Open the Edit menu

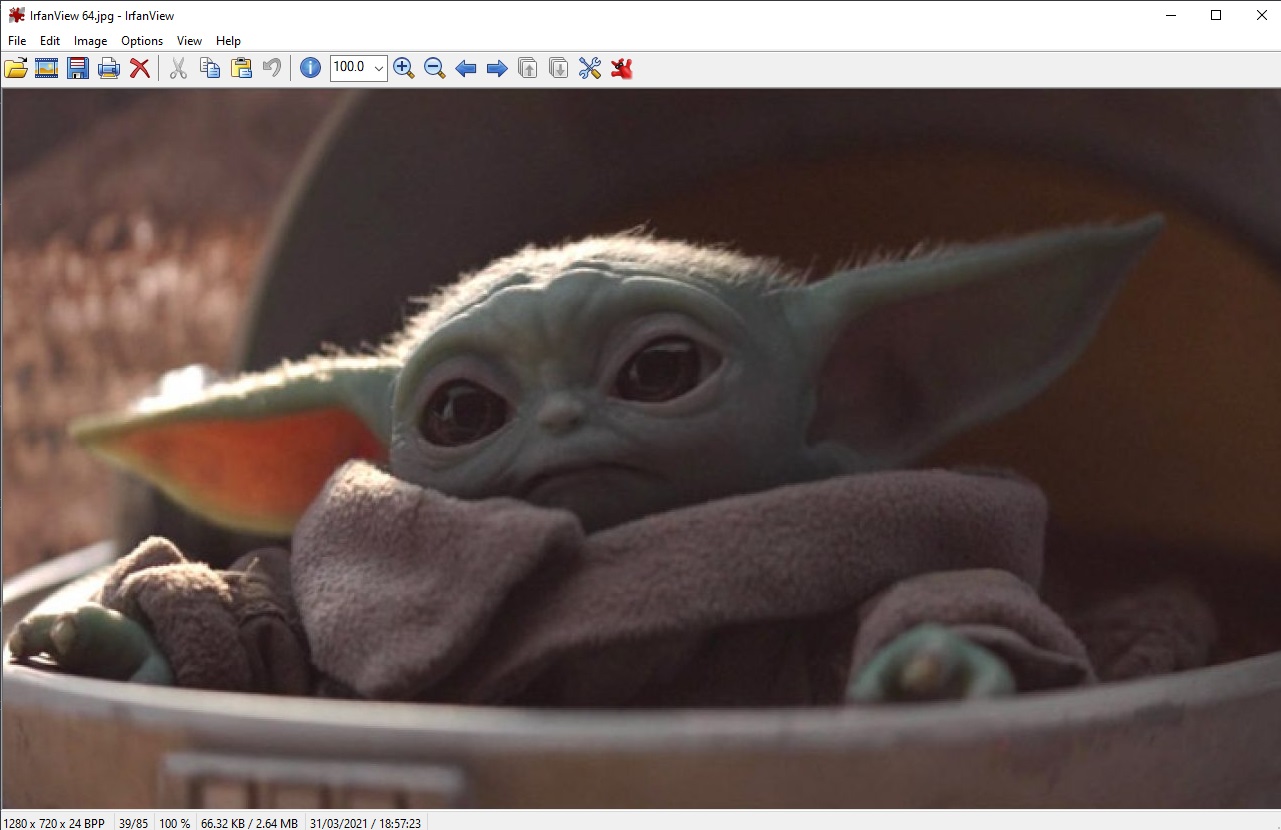point(50,41)
